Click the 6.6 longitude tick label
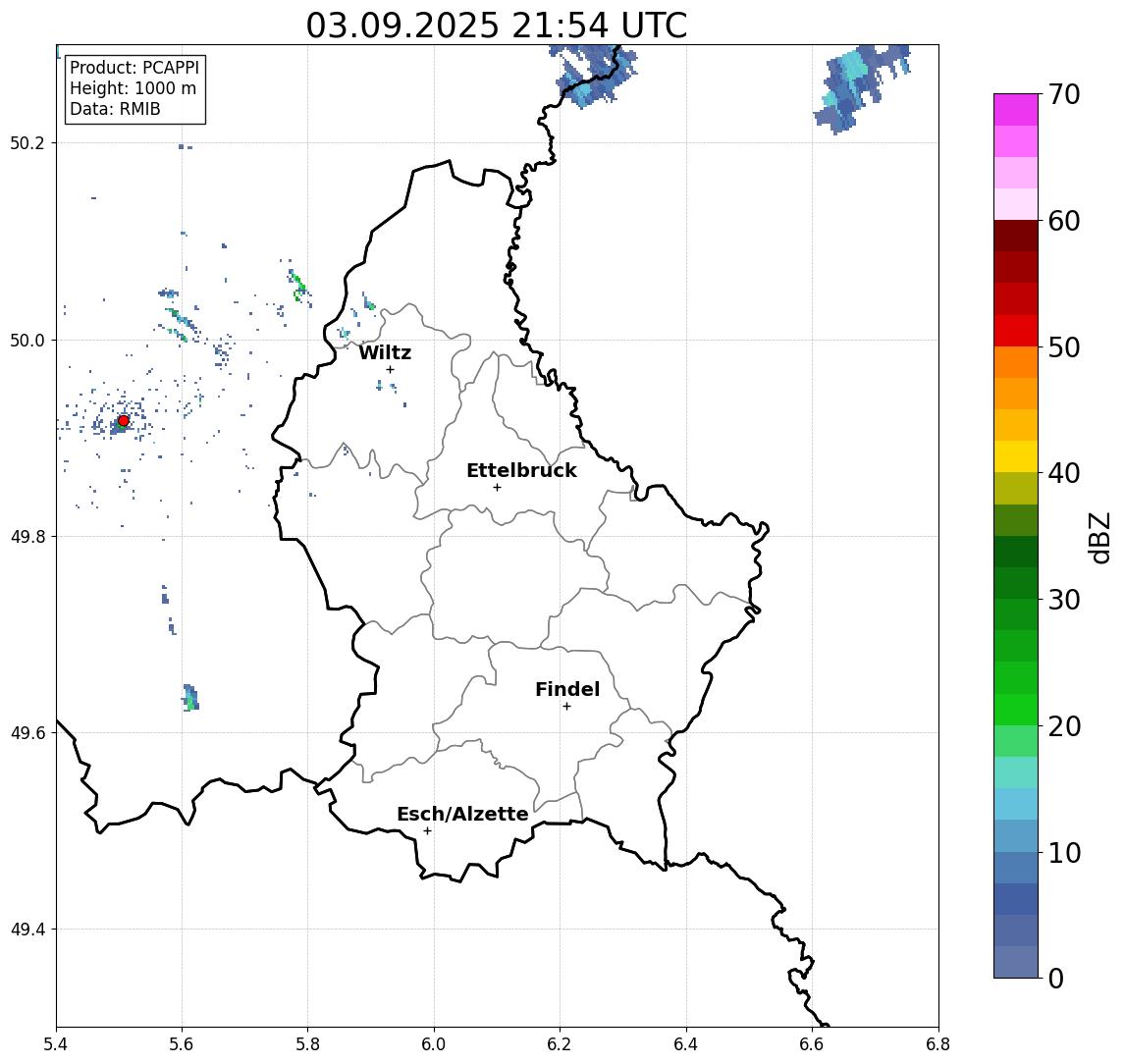 click(x=812, y=1044)
